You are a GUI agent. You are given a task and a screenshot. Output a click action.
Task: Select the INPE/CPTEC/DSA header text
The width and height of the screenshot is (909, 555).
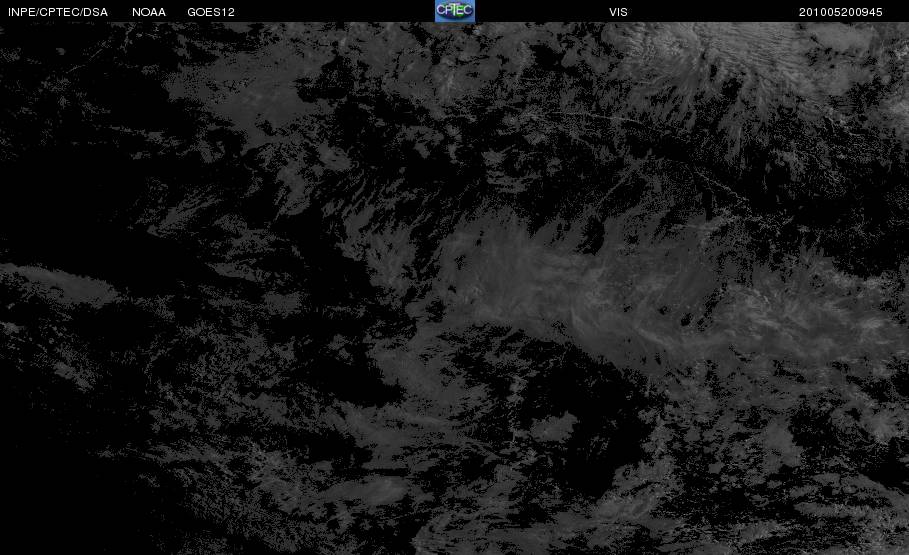58,12
